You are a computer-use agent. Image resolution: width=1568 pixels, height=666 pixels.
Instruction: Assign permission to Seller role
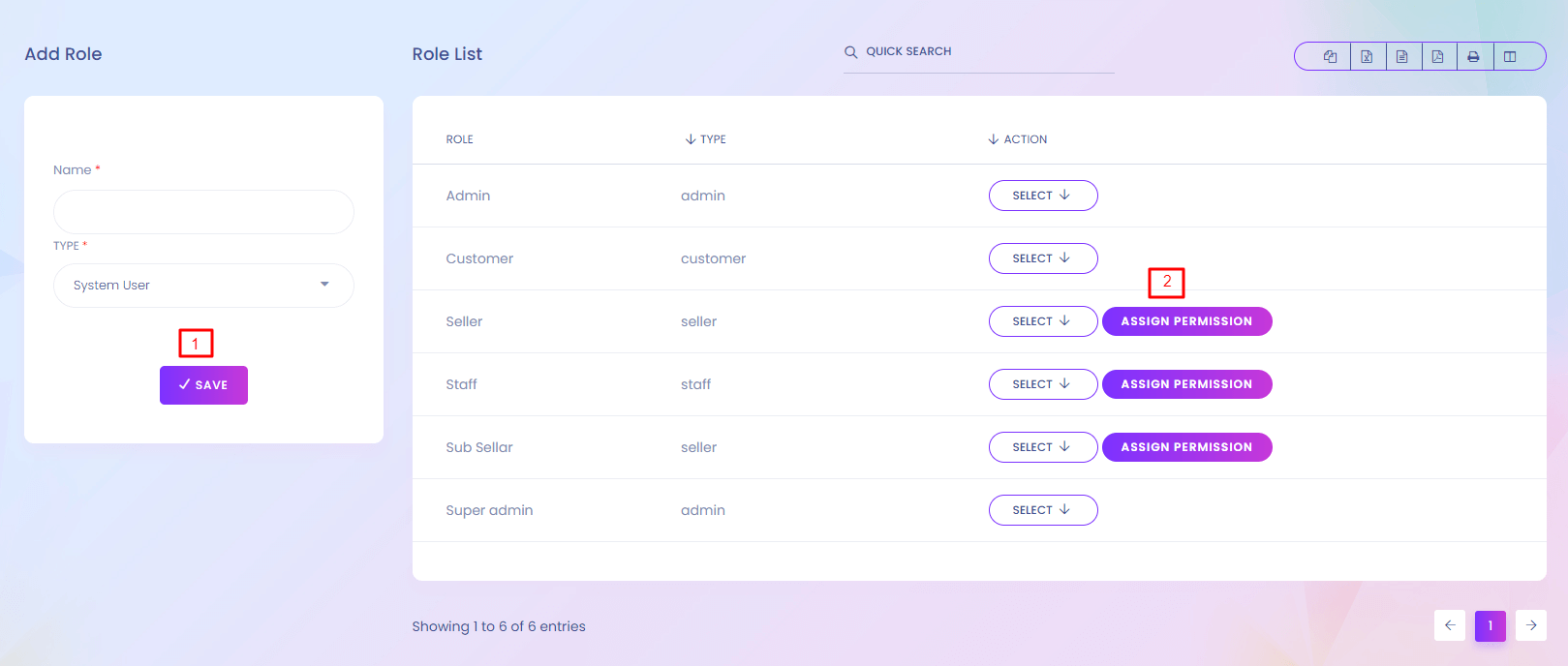[x=1186, y=321]
